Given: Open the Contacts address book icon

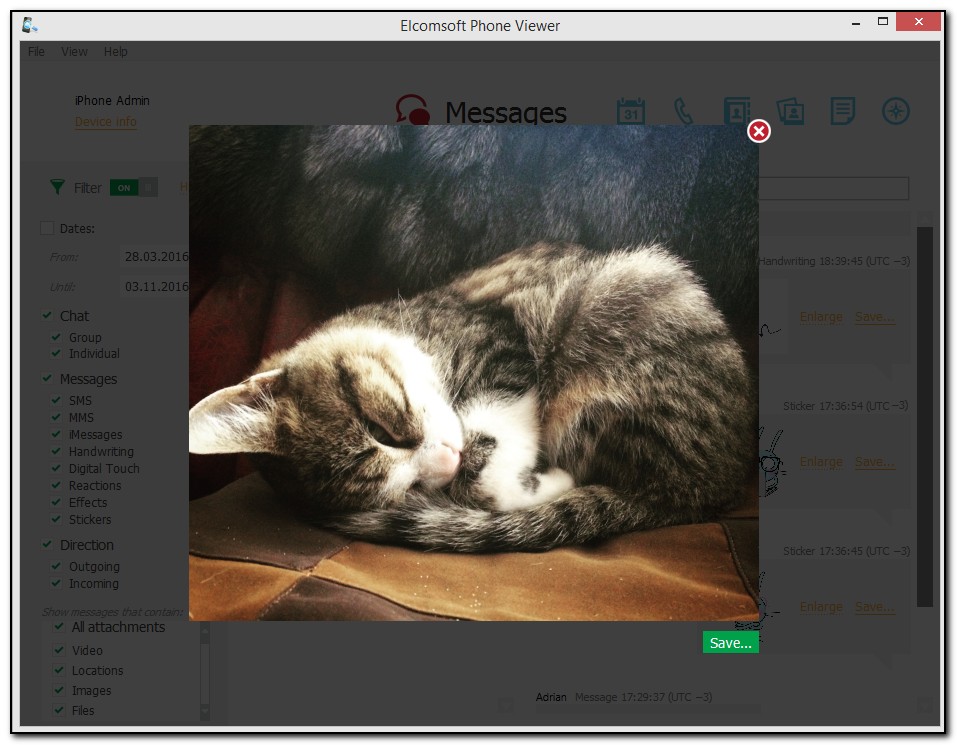Looking at the screenshot, I should tap(737, 111).
